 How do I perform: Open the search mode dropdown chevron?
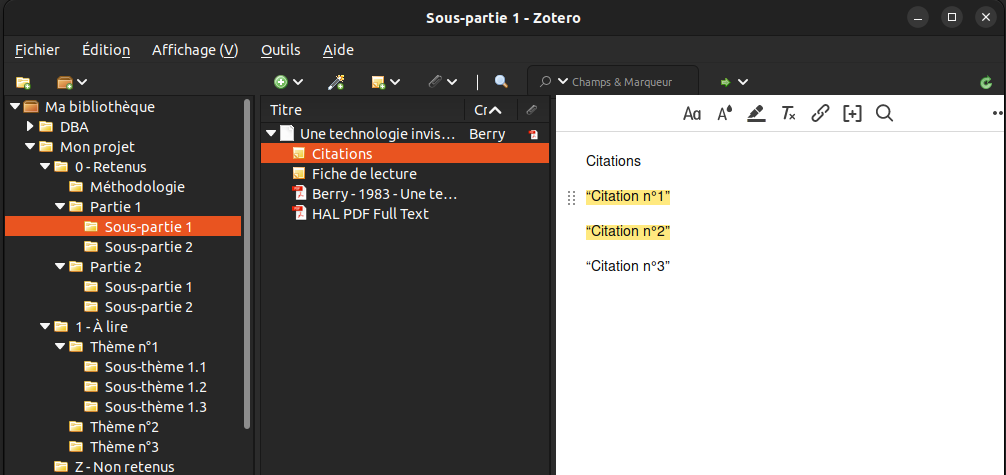(563, 82)
